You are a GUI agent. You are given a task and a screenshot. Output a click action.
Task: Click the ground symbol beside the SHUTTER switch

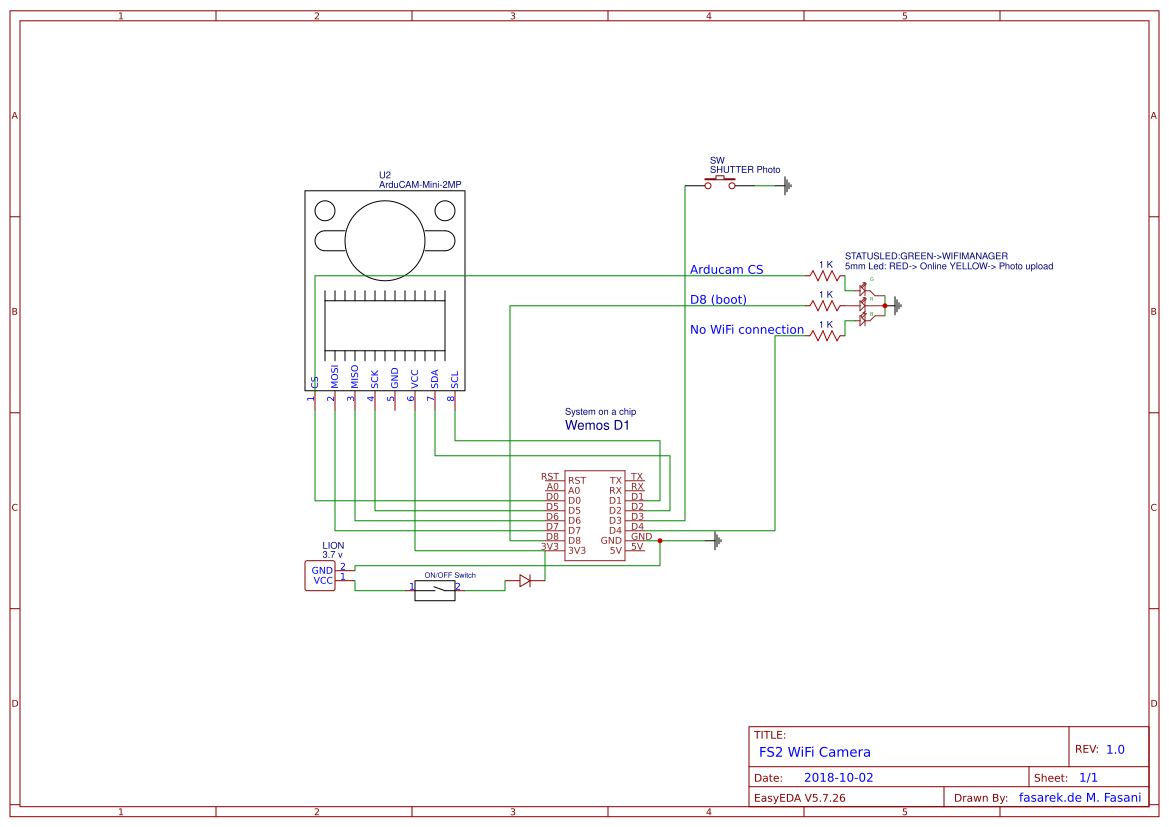(789, 185)
